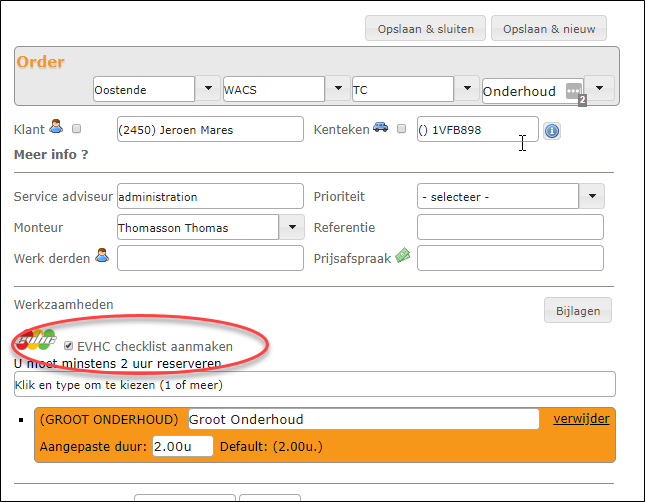Click the Service adviseur administration field
Viewport: 645px width, 502px height.
(210, 196)
